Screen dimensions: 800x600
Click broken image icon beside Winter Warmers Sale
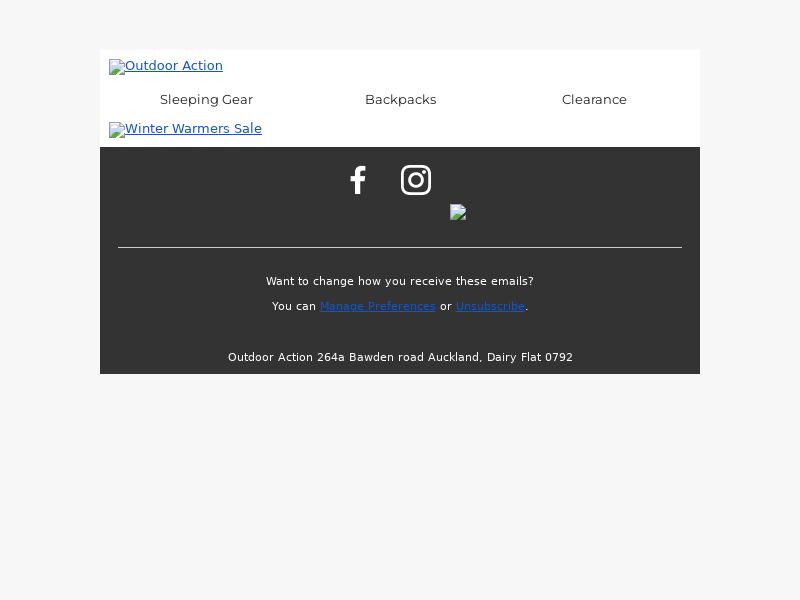pos(117,130)
